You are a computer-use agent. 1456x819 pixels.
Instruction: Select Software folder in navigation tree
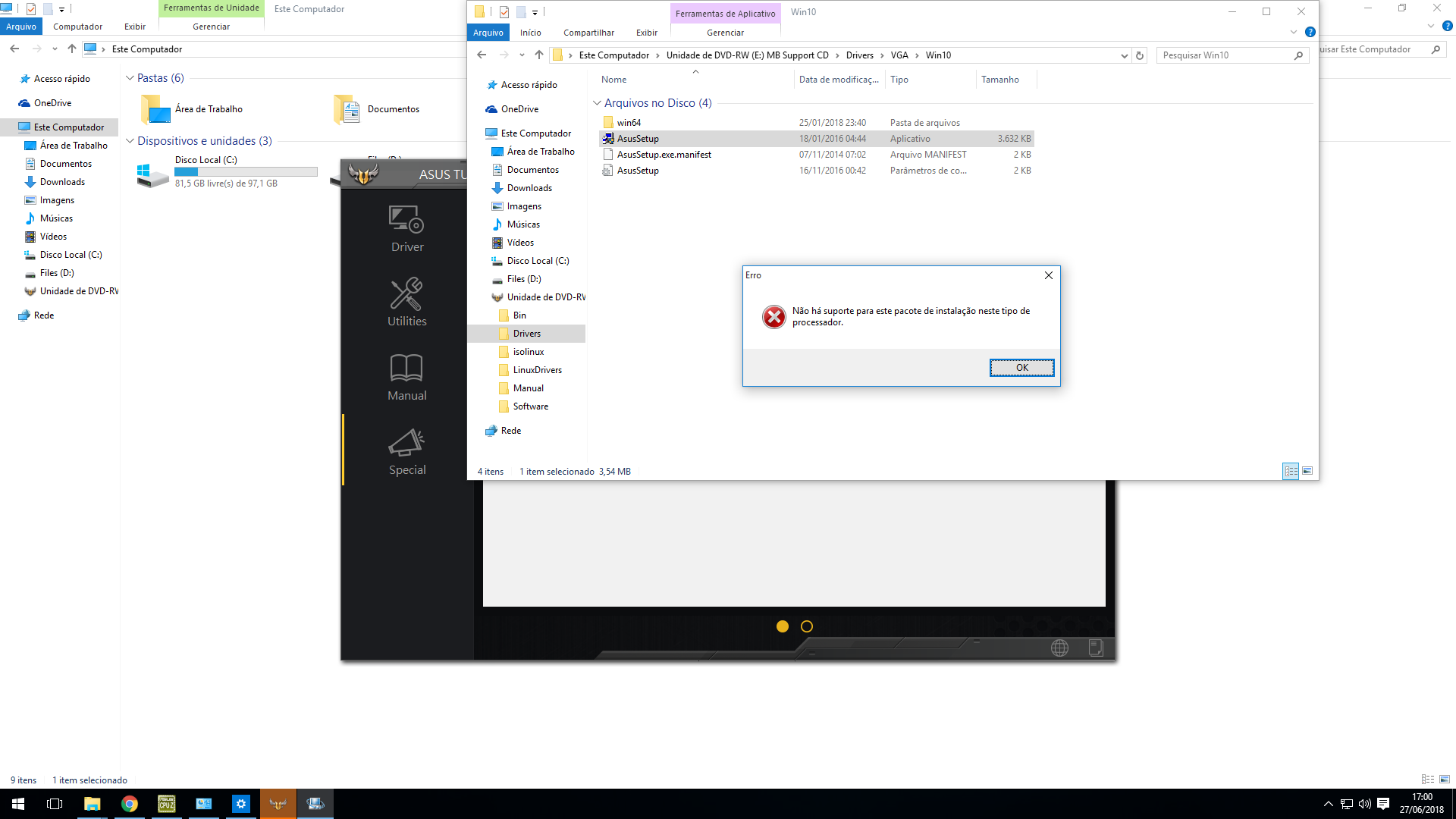point(530,406)
